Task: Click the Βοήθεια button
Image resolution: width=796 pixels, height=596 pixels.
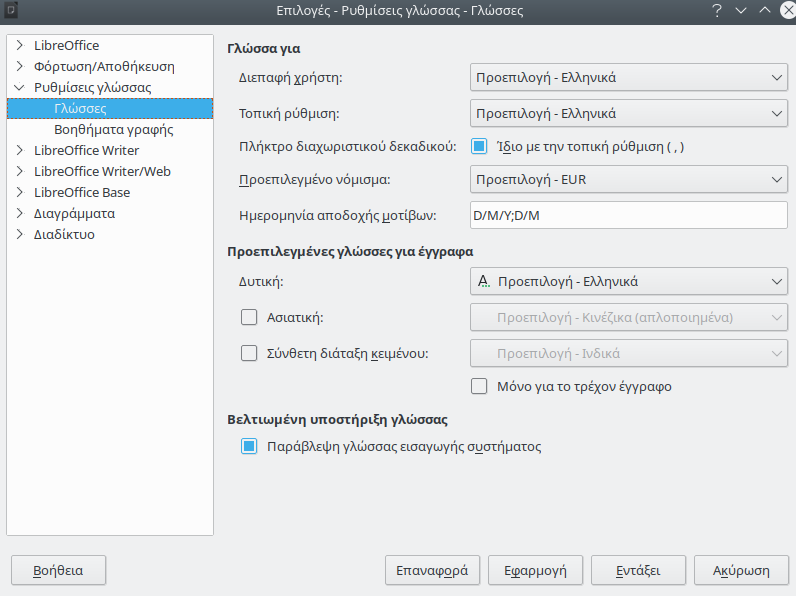Action: tap(58, 570)
